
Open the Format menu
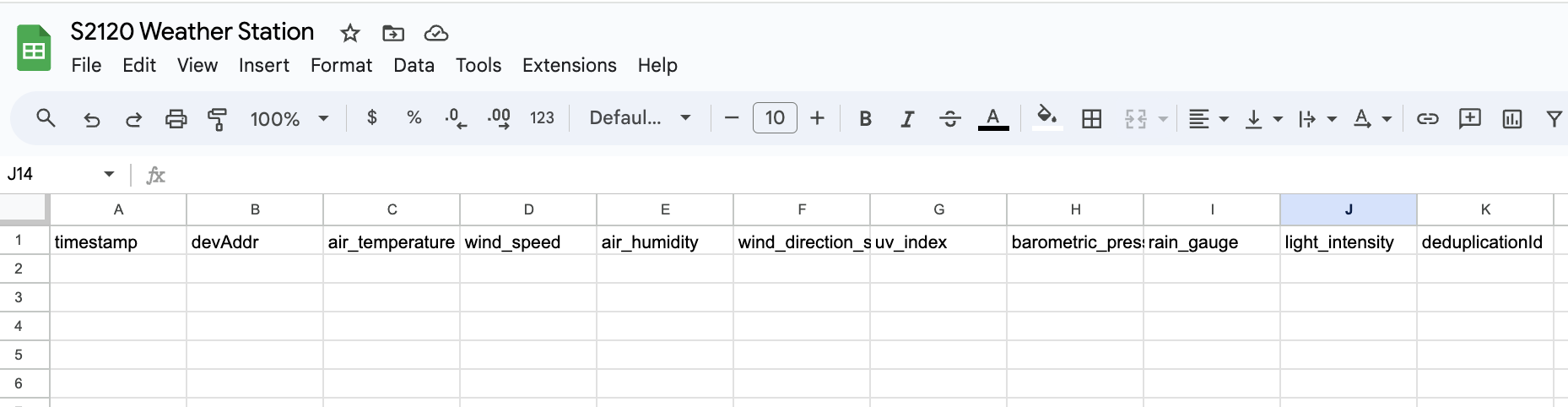coord(341,65)
